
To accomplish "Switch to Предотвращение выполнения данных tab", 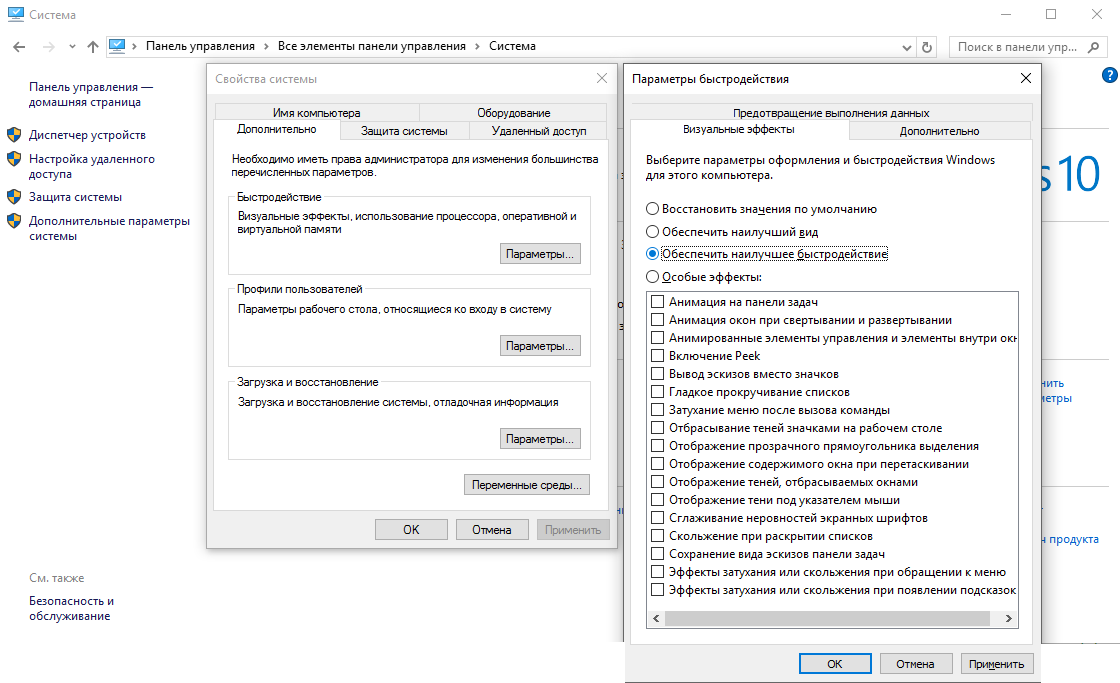I will (831, 112).
